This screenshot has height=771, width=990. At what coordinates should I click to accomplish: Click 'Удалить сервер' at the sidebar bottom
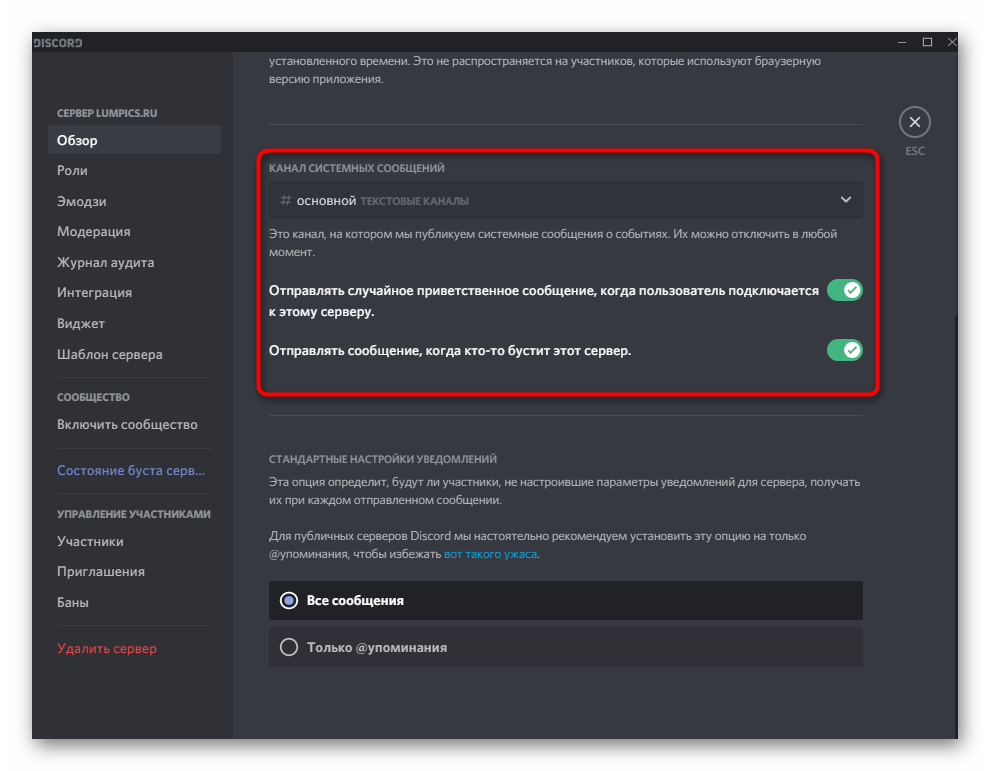(x=106, y=648)
